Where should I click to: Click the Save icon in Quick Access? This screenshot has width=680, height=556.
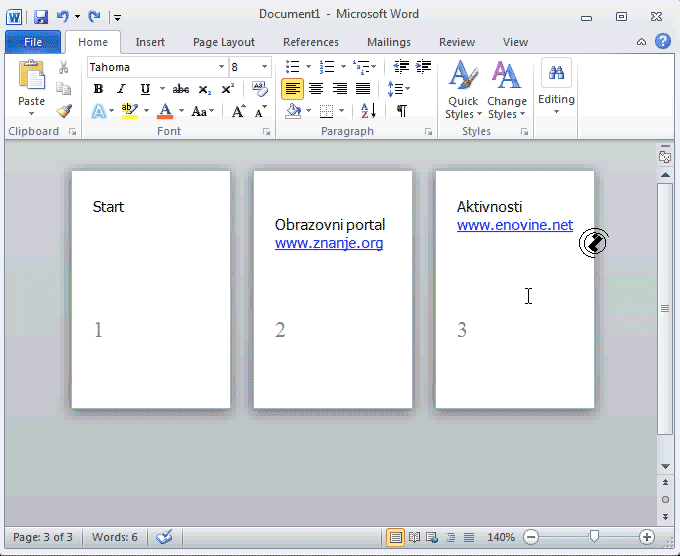pyautogui.click(x=41, y=16)
